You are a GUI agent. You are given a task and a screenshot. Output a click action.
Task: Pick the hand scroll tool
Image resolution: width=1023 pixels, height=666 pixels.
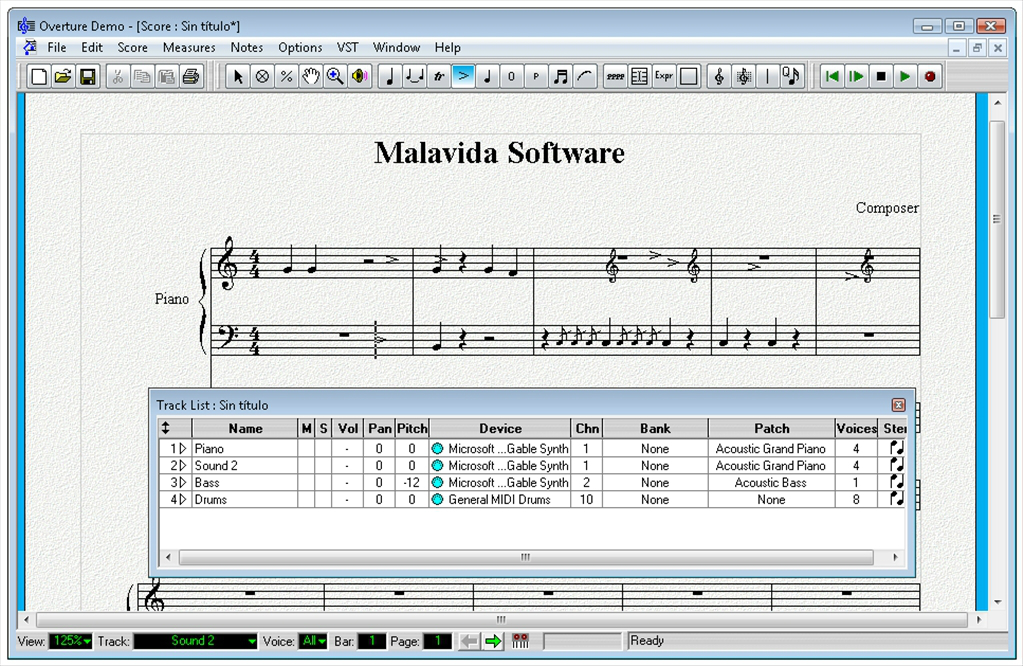click(311, 76)
